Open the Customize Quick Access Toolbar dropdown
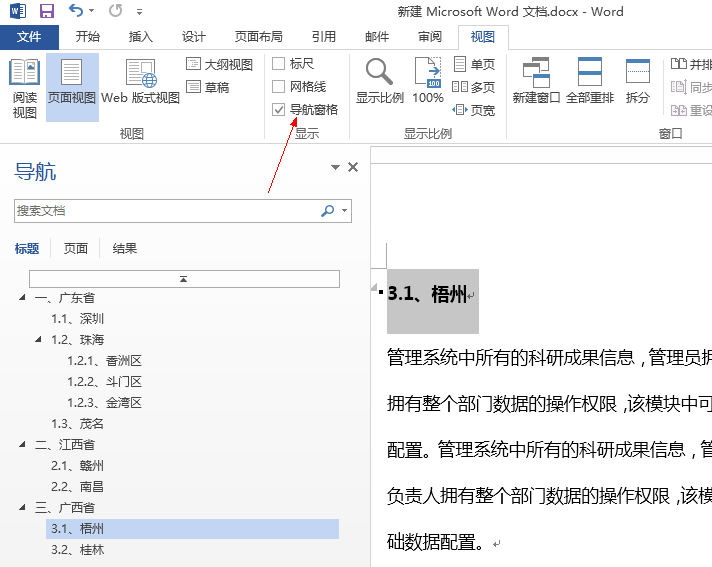 tap(139, 12)
